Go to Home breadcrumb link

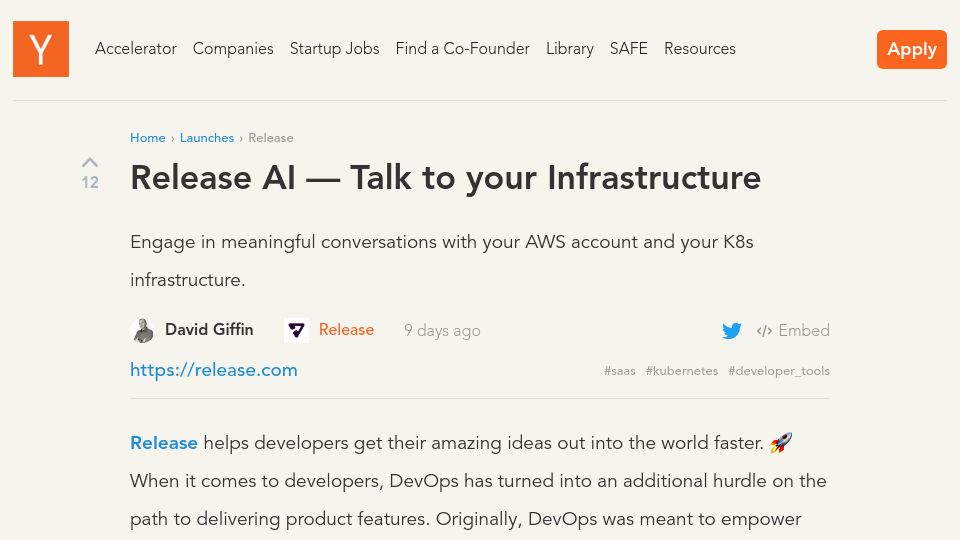click(x=148, y=138)
